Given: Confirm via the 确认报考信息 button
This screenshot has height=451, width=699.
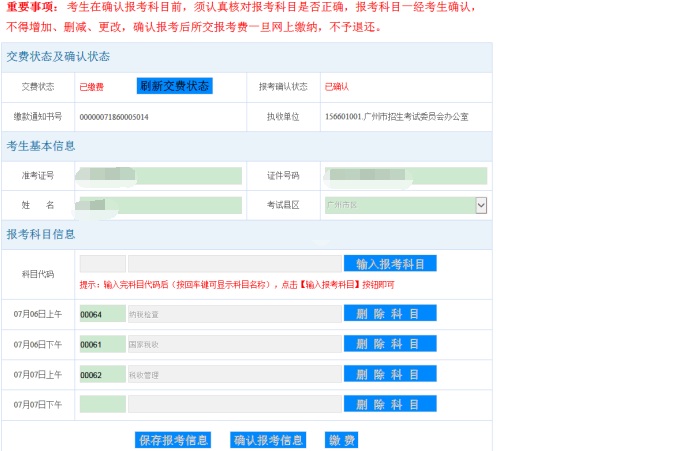Looking at the screenshot, I should pyautogui.click(x=268, y=440).
